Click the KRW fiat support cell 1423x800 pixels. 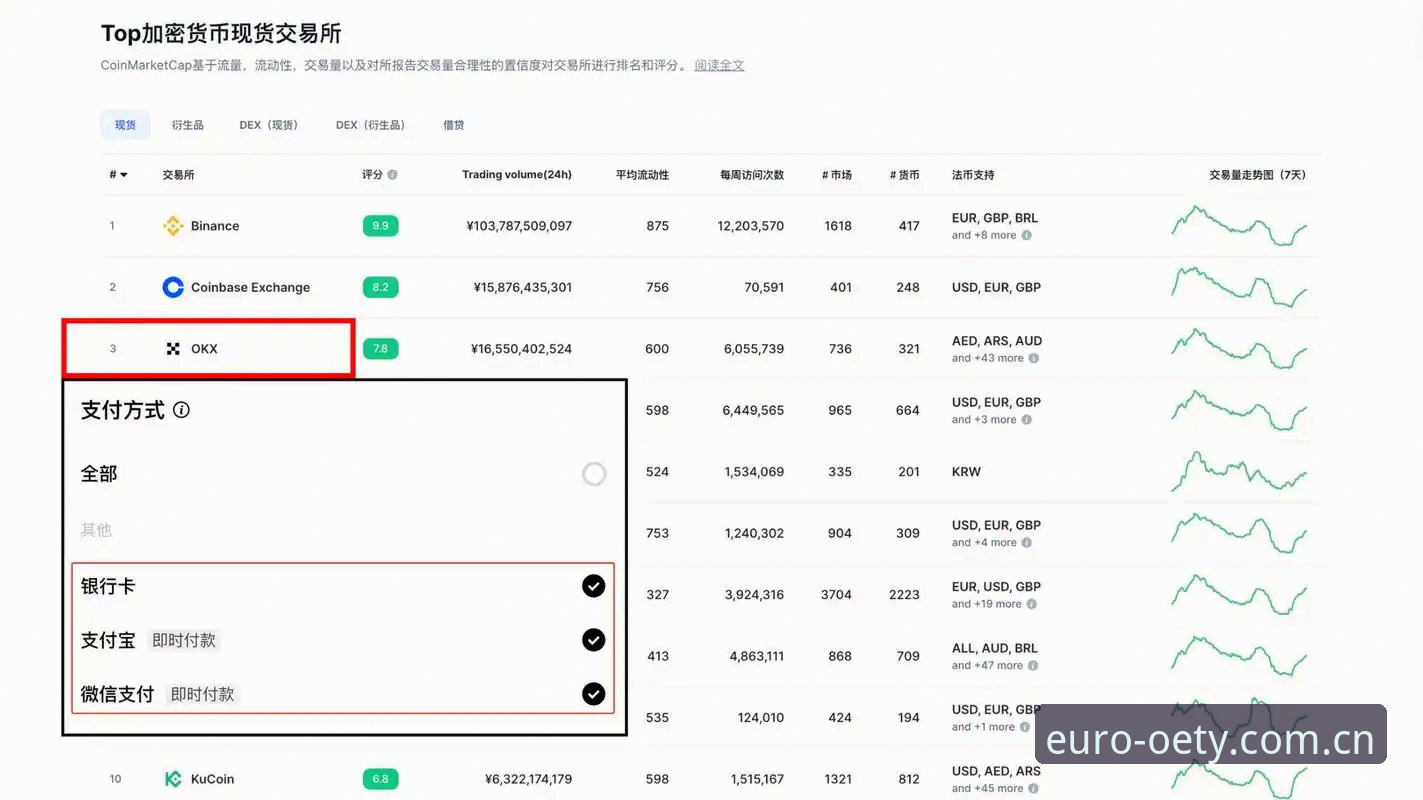point(966,472)
